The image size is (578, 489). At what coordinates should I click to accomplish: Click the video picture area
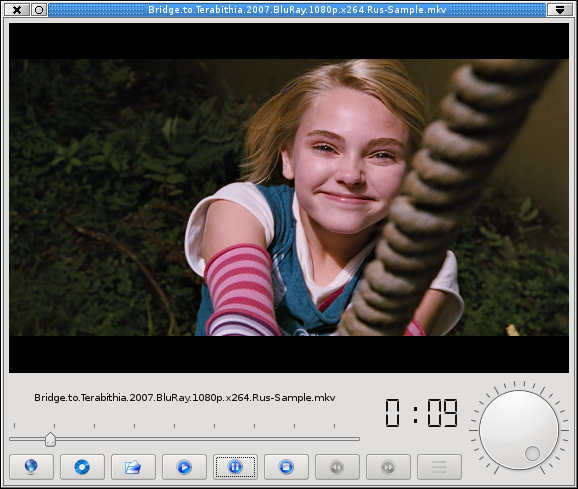(x=289, y=198)
